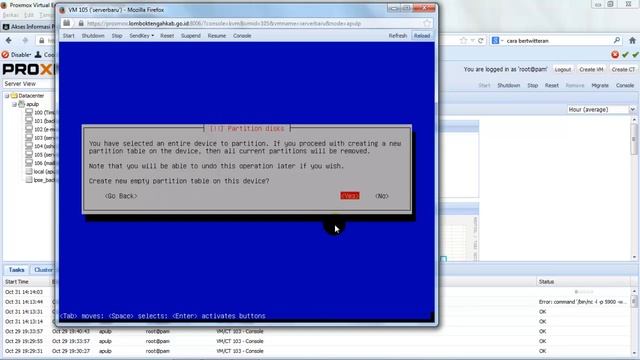The image size is (640, 360).
Task: Select VM 104 in the server tree
Action: [40, 146]
